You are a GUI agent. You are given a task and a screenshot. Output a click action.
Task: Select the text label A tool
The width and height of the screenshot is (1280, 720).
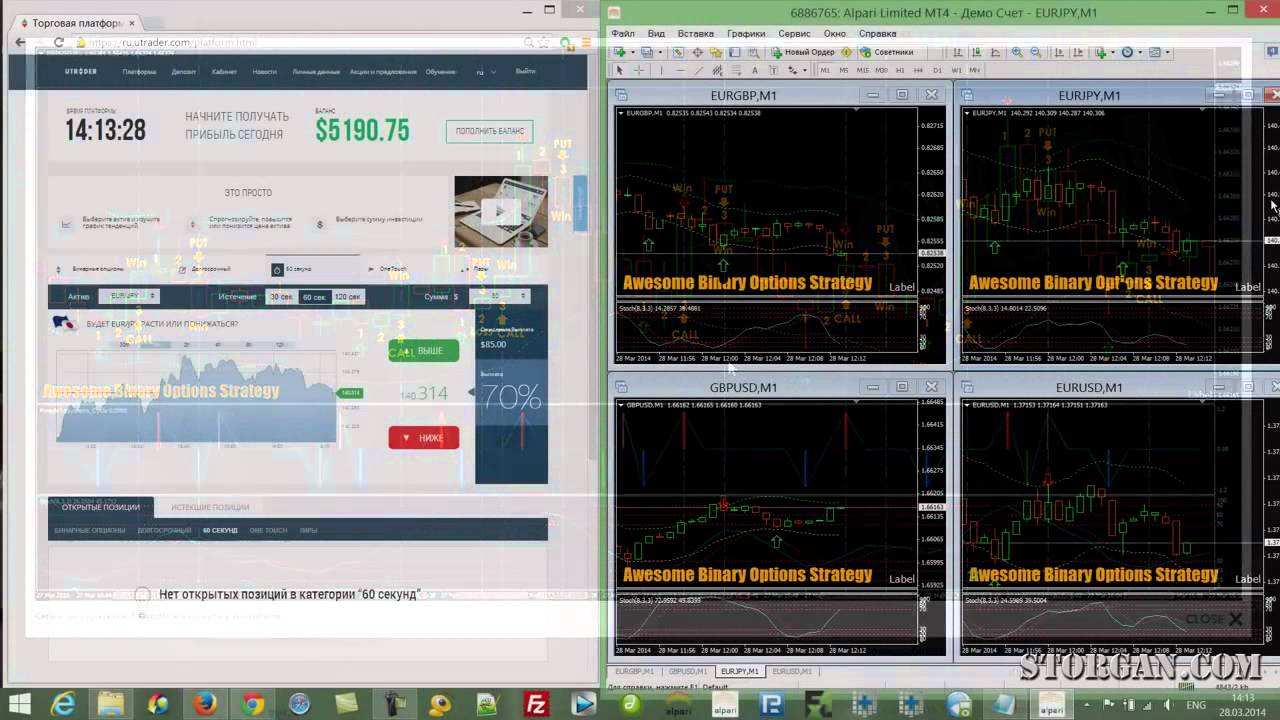(755, 70)
